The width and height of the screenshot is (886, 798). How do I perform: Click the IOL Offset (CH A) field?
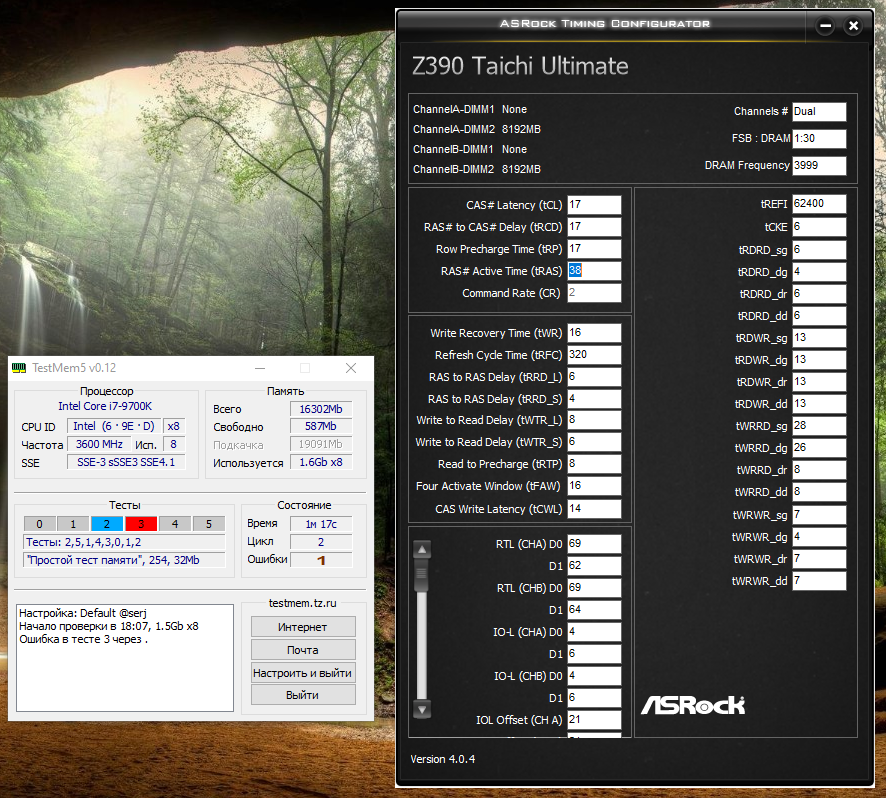[594, 720]
